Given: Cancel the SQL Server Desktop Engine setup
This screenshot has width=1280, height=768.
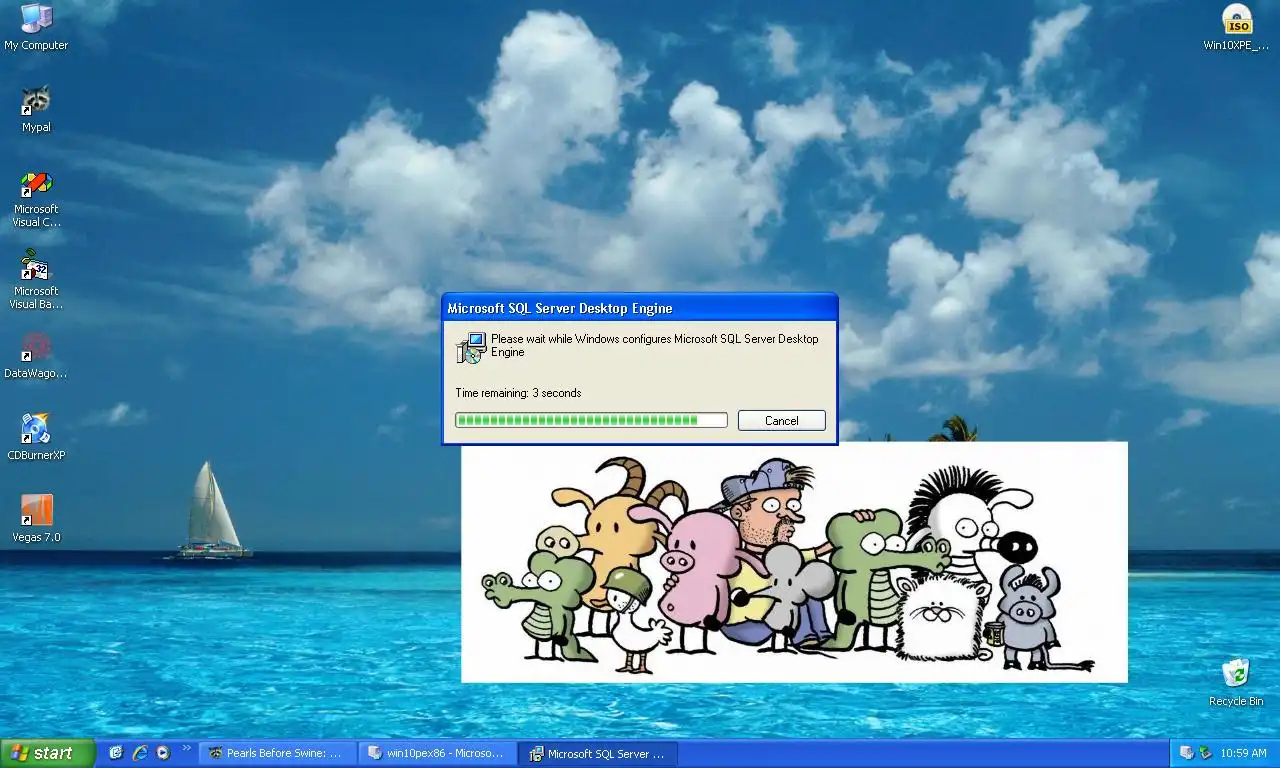Looking at the screenshot, I should pos(782,420).
